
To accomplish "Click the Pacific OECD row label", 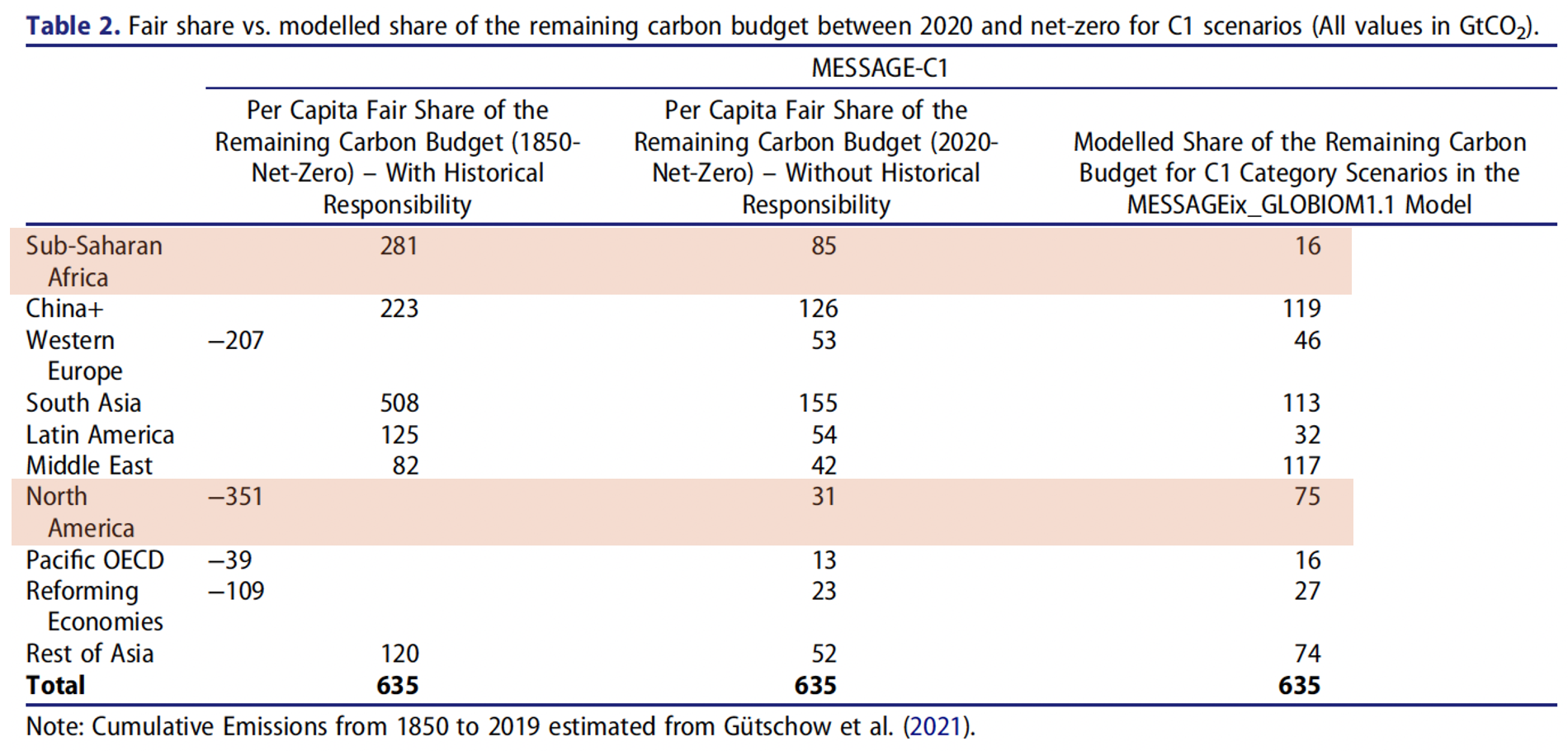I will (x=95, y=560).
